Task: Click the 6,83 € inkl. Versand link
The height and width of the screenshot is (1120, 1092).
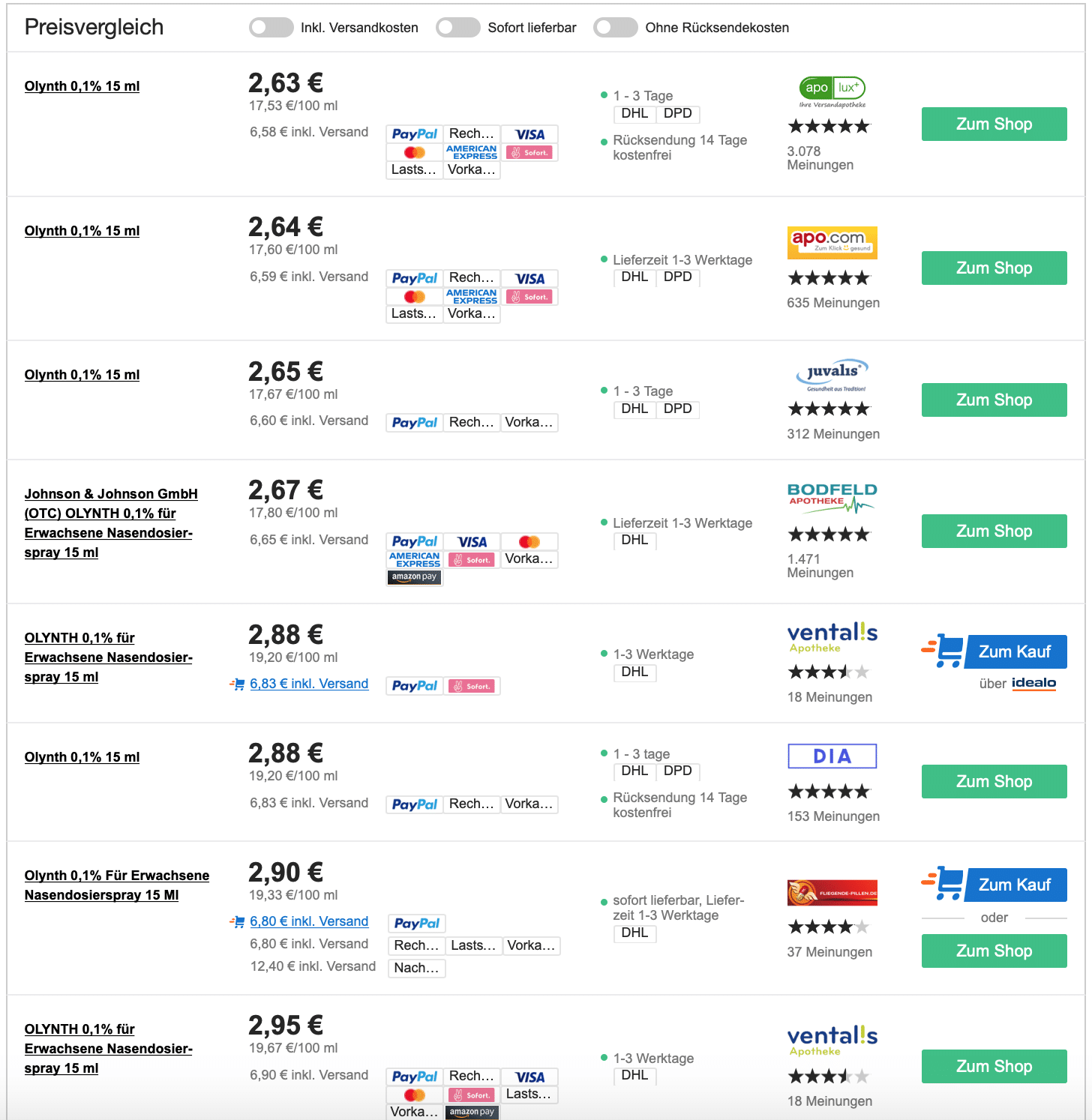Action: click(309, 684)
